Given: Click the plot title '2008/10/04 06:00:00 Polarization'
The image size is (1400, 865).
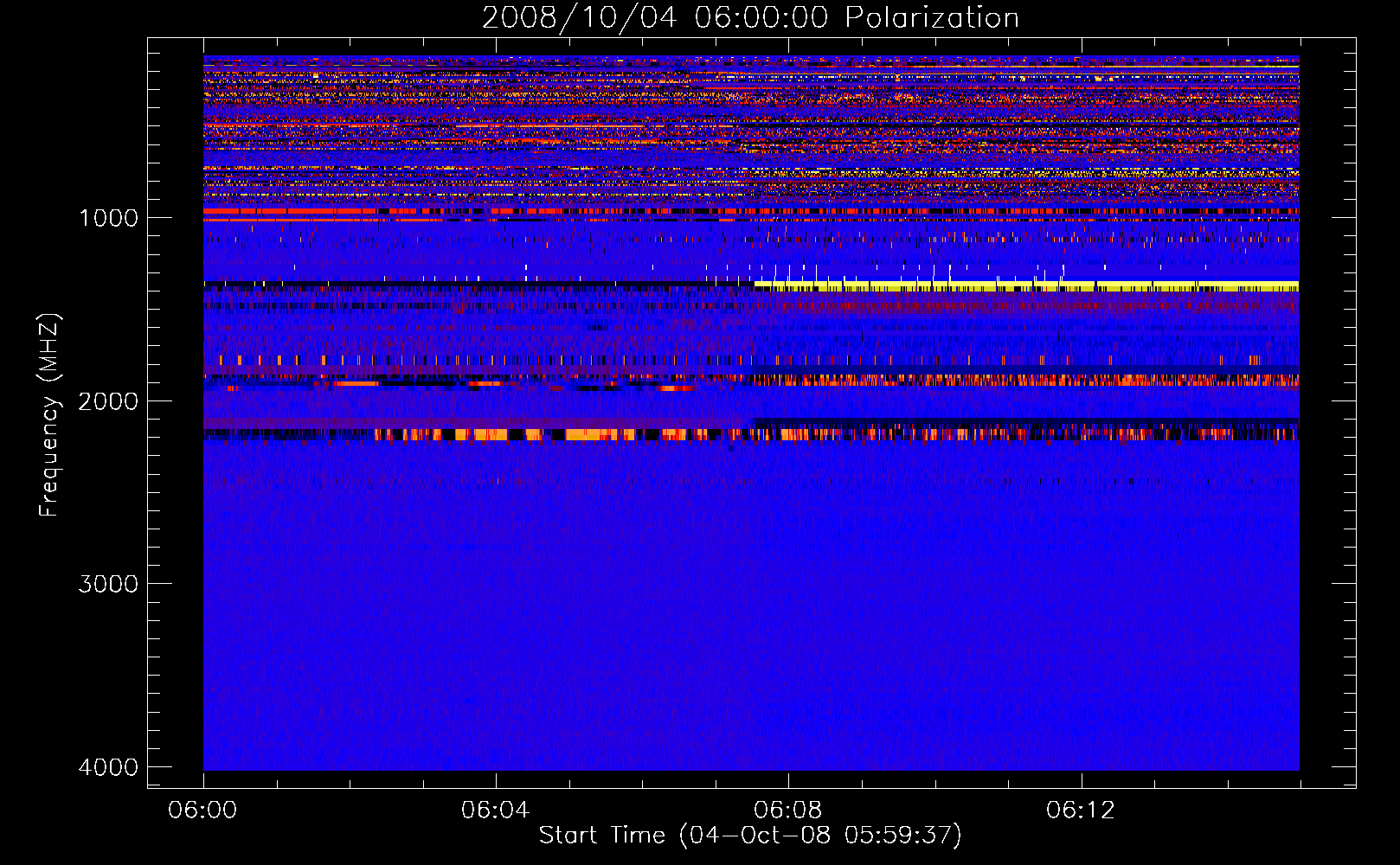Looking at the screenshot, I should point(750,18).
